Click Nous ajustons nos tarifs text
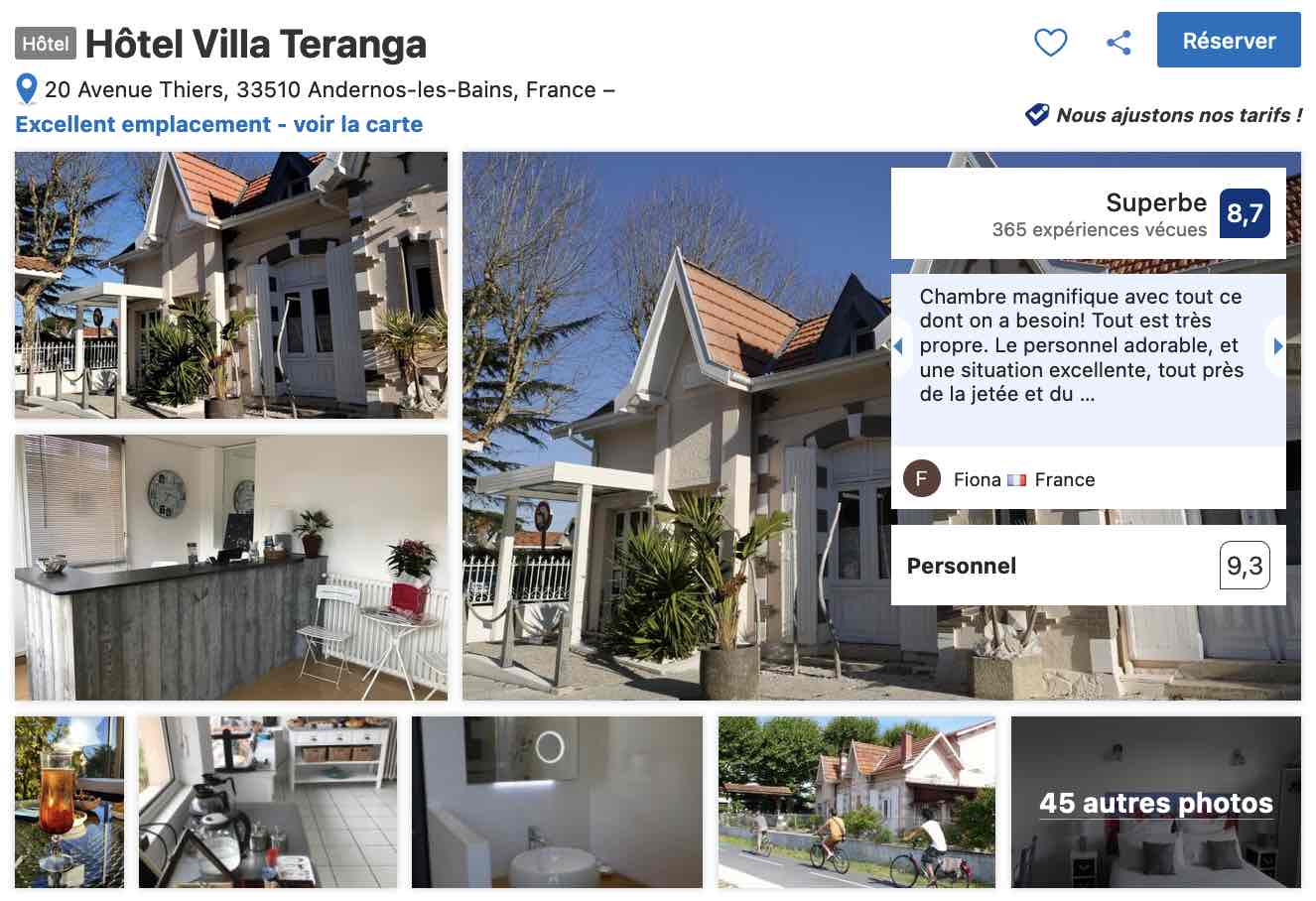The image size is (1316, 901). (1179, 115)
